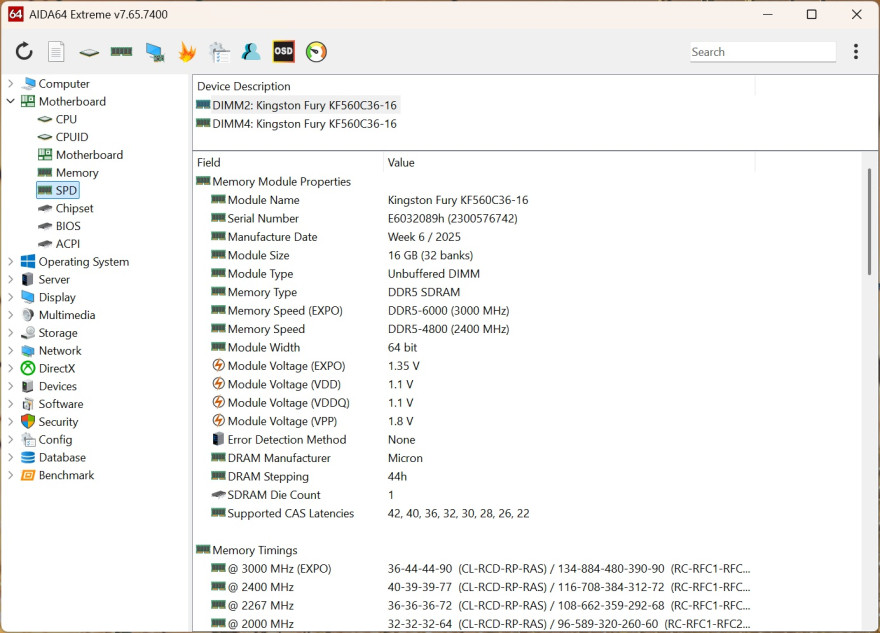Viewport: 880px width, 633px height.
Task: Click the AIDA64 app logo icon
Action: [x=16, y=14]
